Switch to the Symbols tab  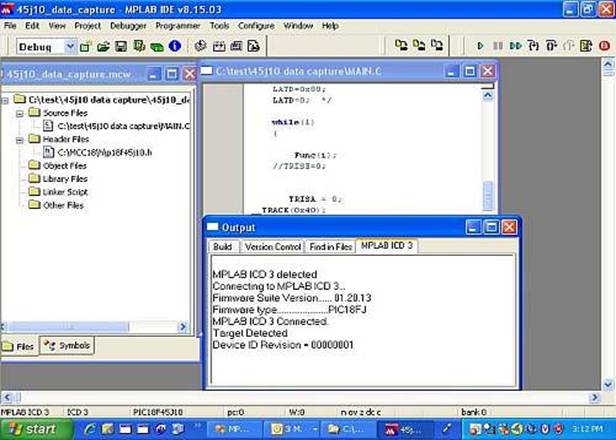coord(68,346)
